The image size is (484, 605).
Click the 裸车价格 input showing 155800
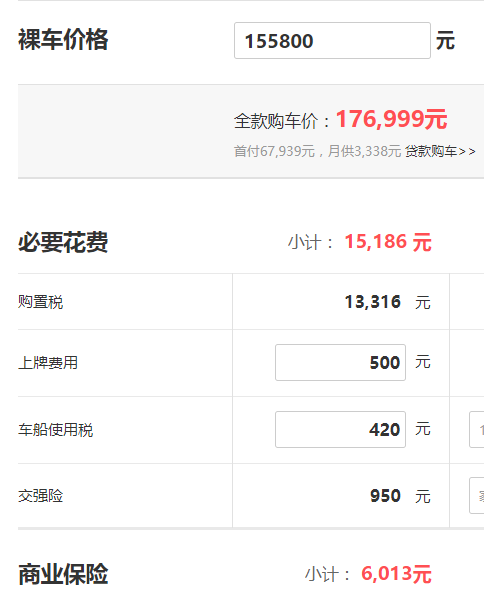tap(332, 41)
